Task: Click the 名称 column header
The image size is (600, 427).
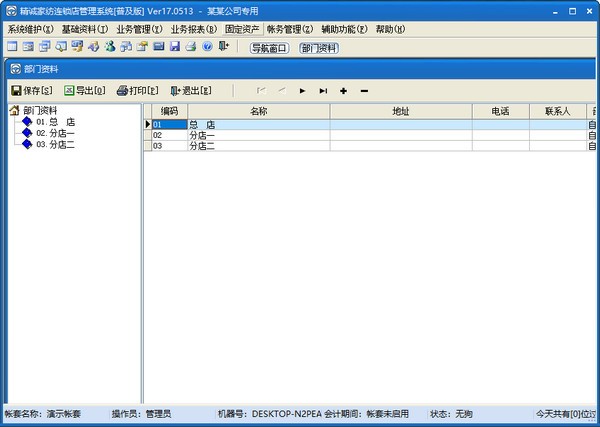Action: [x=259, y=111]
